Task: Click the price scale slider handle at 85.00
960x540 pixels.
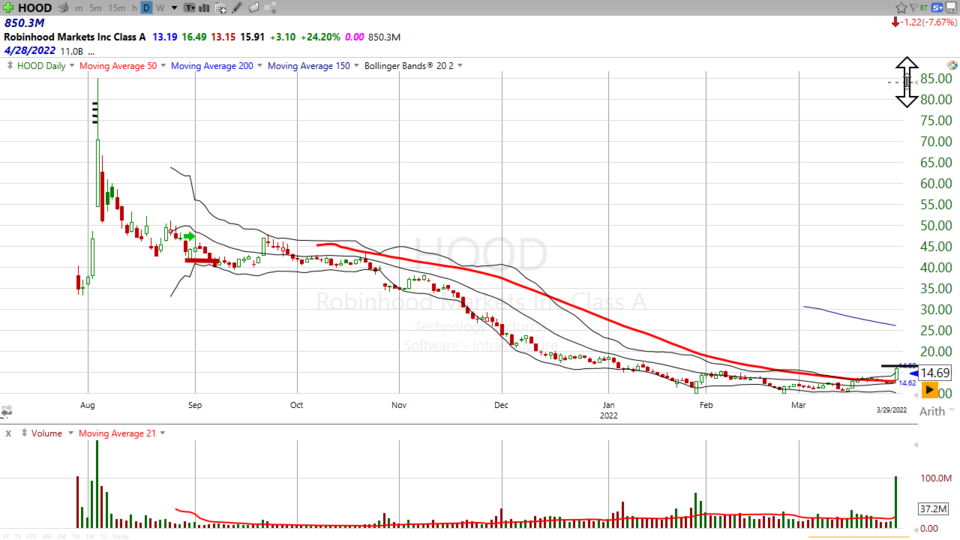Action: (906, 82)
